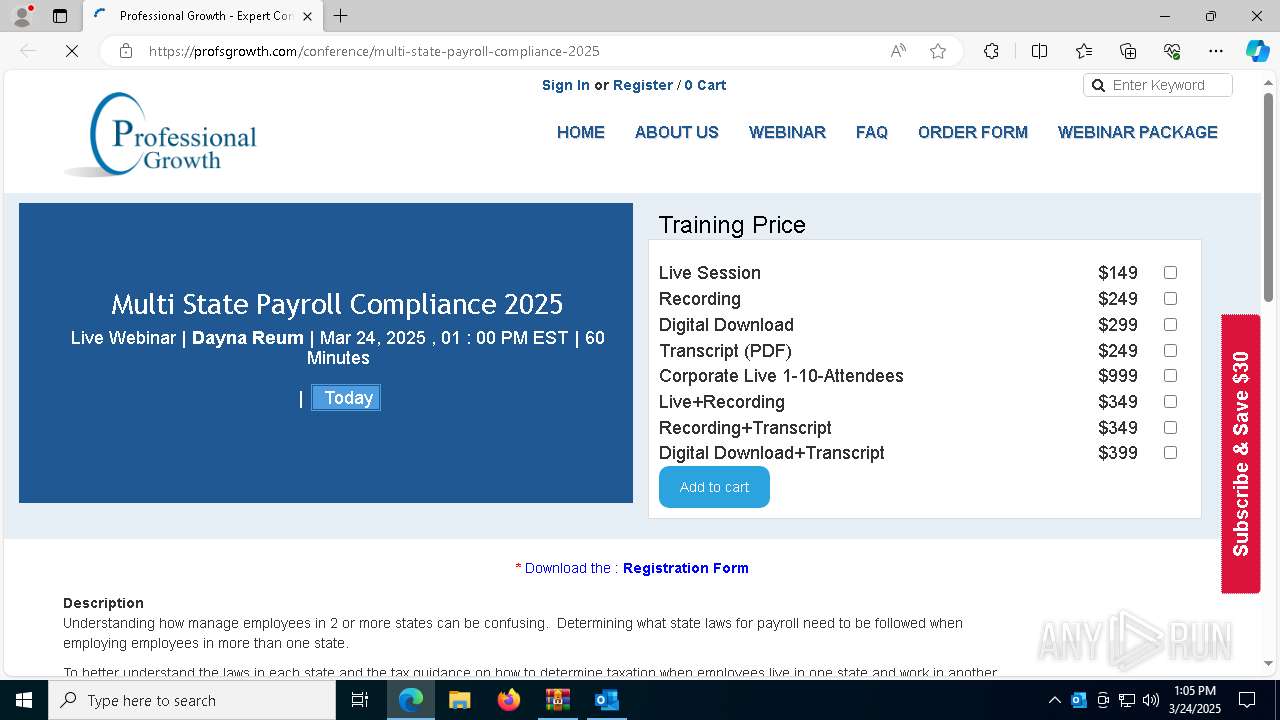Show hidden system tray icons

(x=1054, y=700)
